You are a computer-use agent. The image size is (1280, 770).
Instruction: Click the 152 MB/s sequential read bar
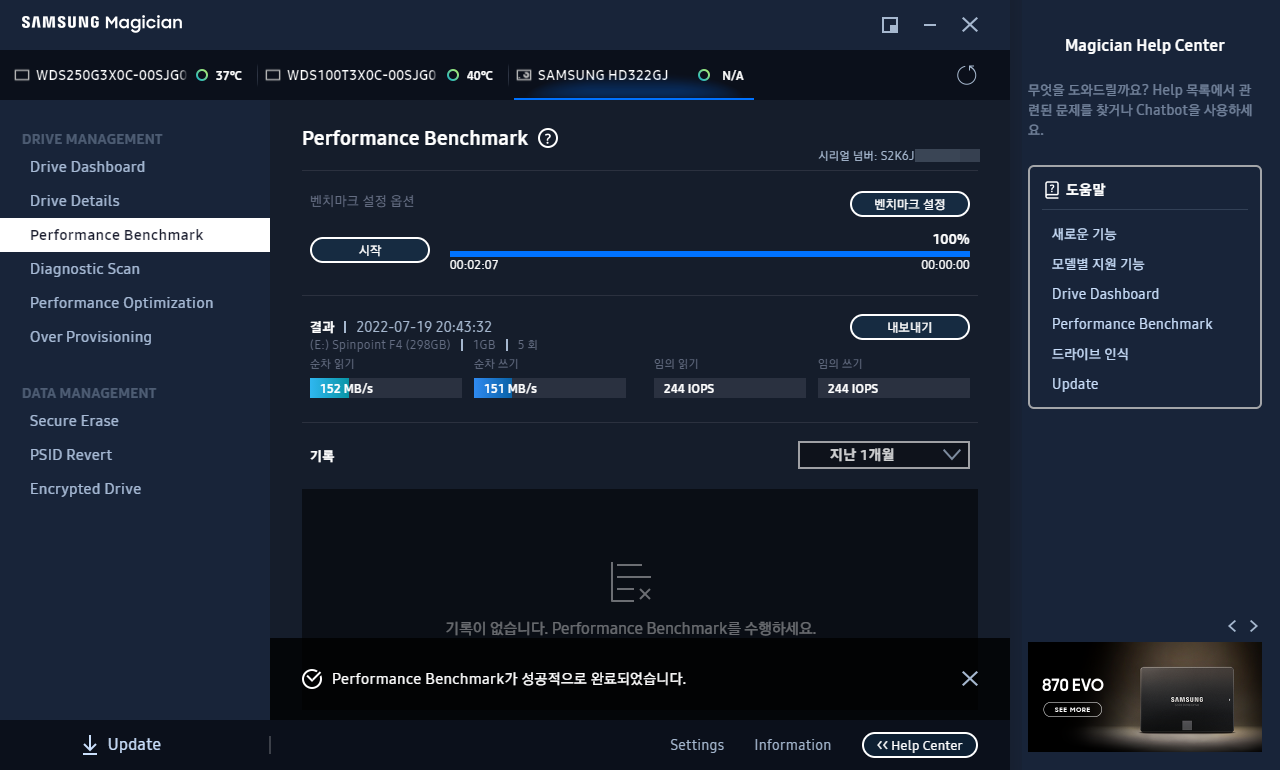pos(386,388)
